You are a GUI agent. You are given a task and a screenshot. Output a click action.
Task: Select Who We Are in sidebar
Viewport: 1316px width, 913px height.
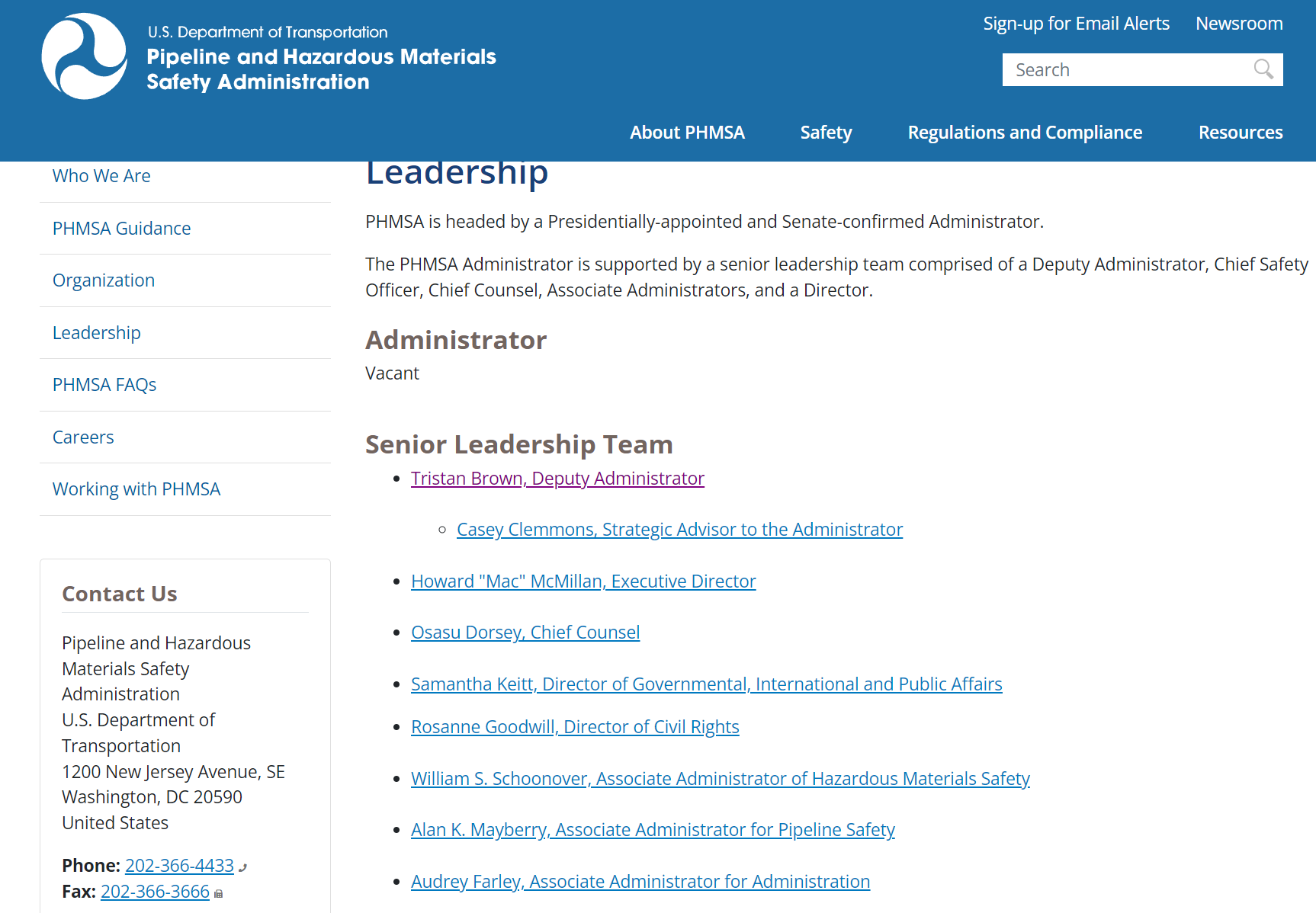pos(101,176)
